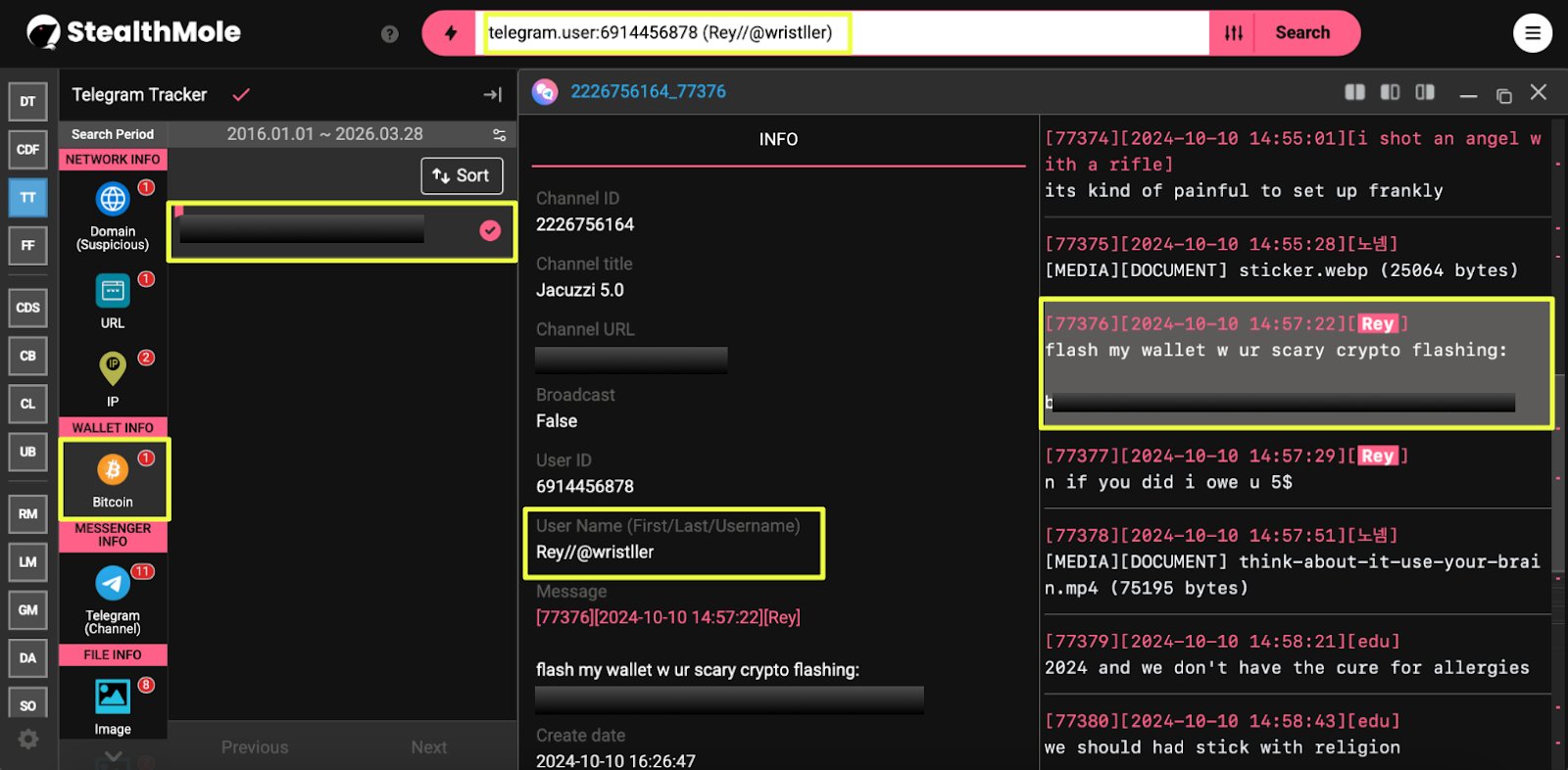Viewport: 1568px width, 770px height.
Task: Switch to the TT sidebar module
Action: click(x=27, y=198)
